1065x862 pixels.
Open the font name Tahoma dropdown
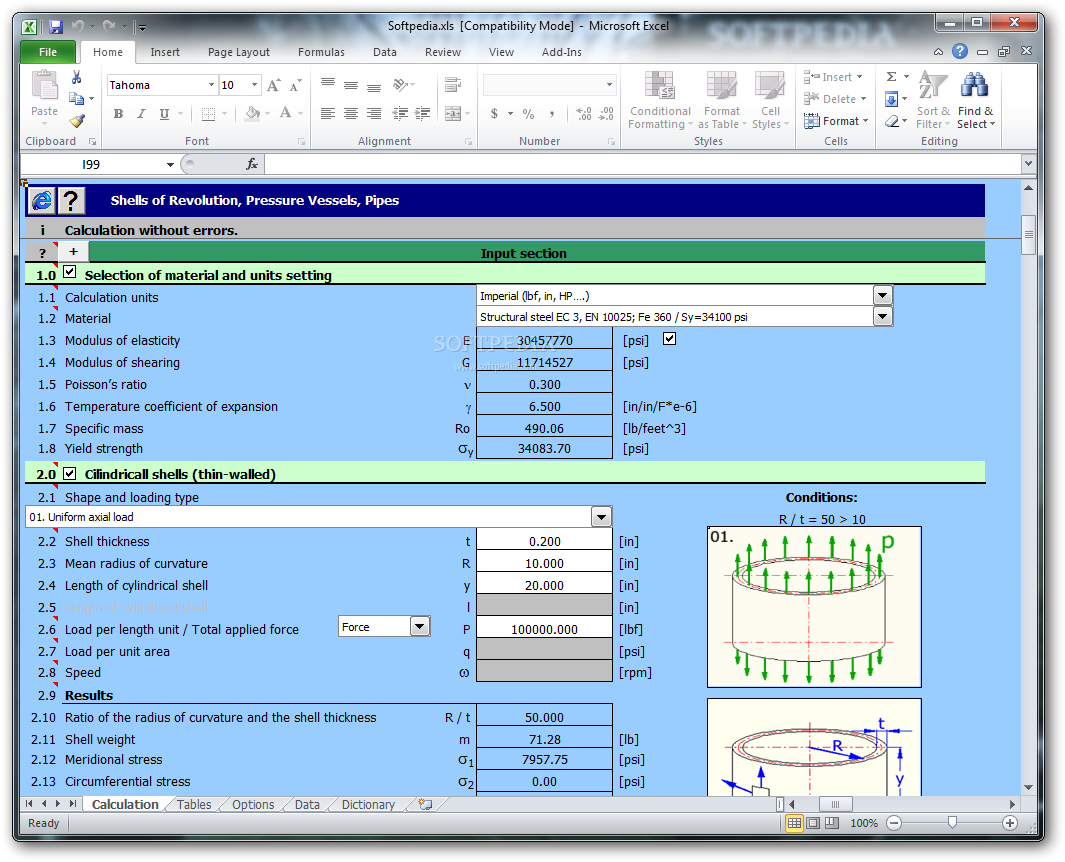coord(211,85)
